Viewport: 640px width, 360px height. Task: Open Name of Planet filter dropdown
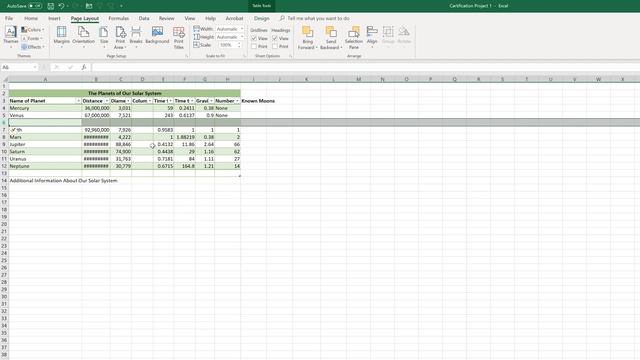tap(78, 101)
